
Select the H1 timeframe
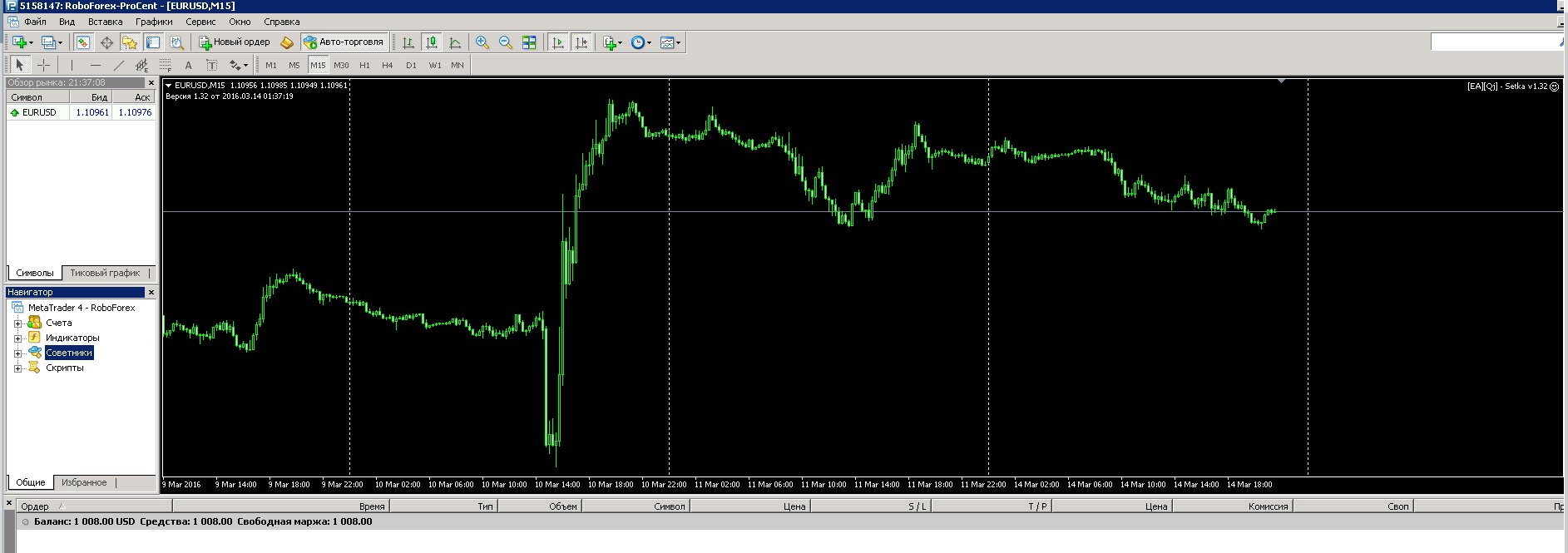point(364,65)
